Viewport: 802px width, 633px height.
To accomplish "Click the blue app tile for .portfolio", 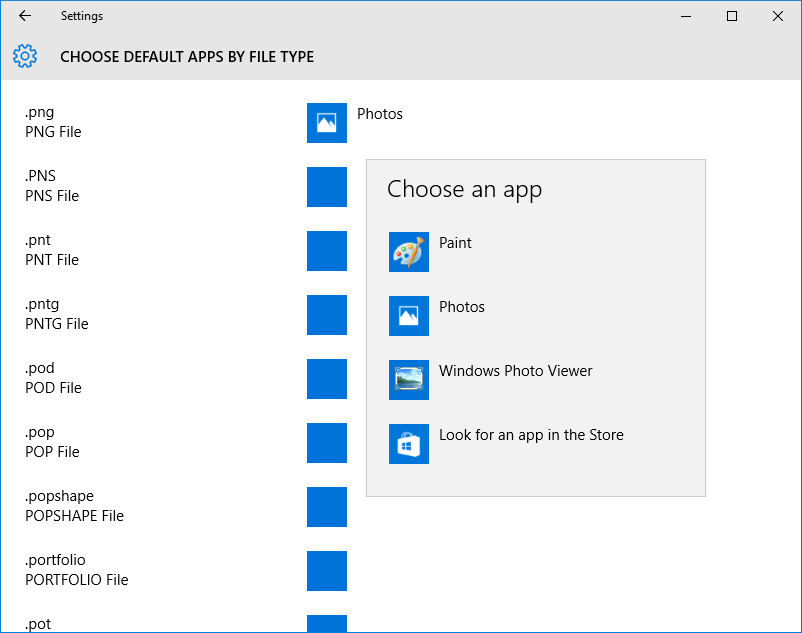I will tap(327, 571).
